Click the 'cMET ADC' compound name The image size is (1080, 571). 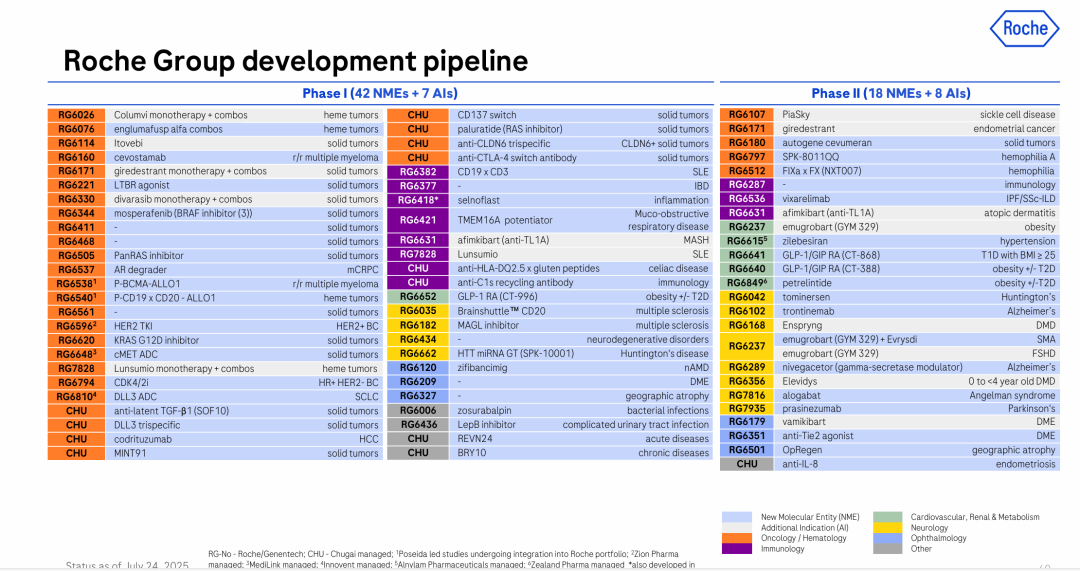pyautogui.click(x=136, y=355)
